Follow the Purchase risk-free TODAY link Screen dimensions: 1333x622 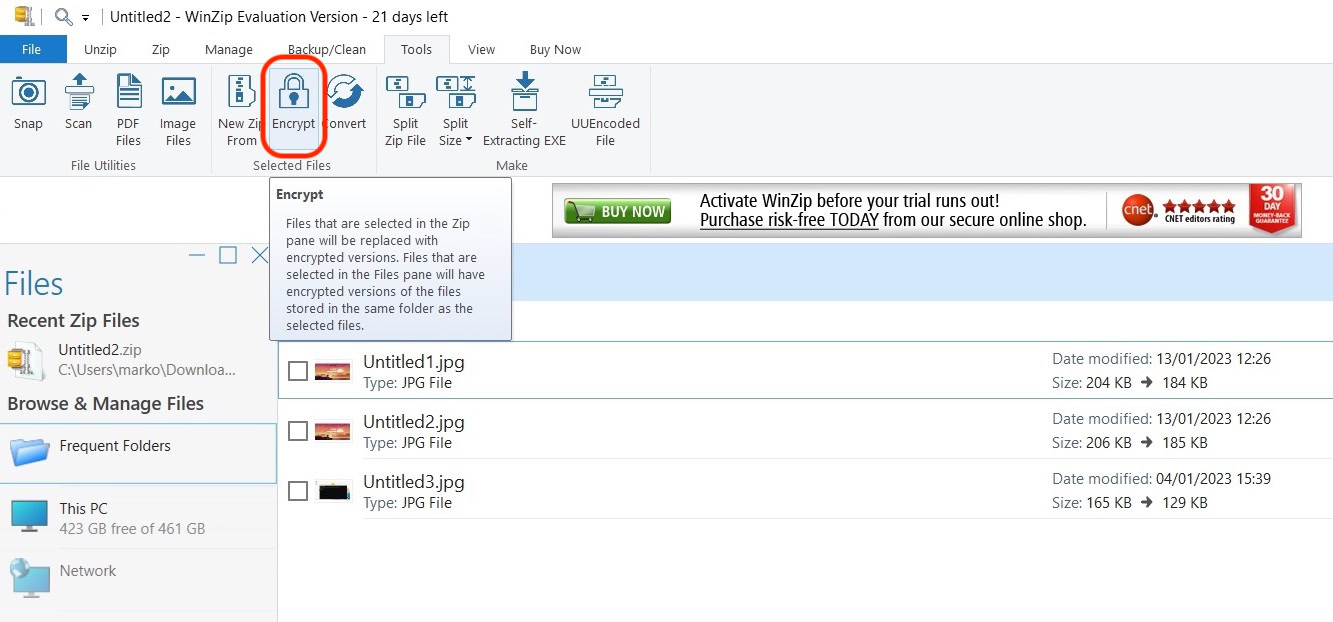[x=789, y=220]
